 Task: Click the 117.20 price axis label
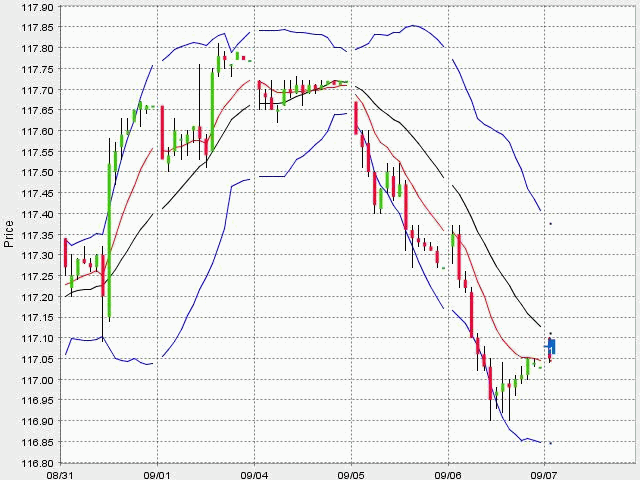coord(37,297)
